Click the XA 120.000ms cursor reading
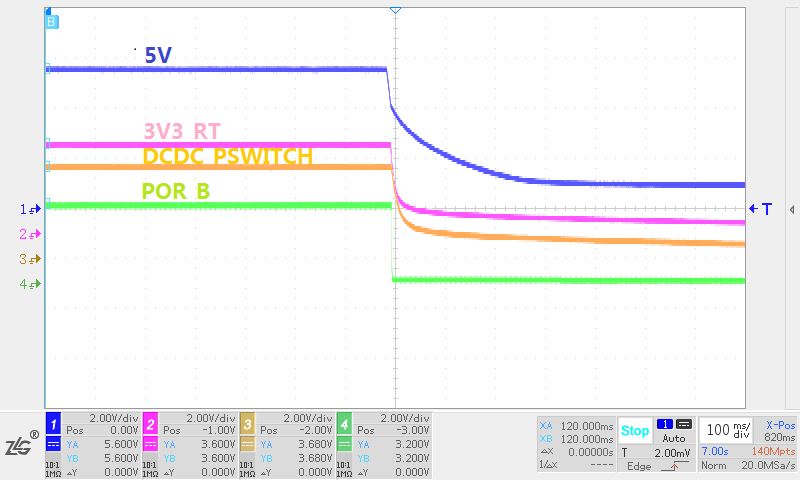 587,426
